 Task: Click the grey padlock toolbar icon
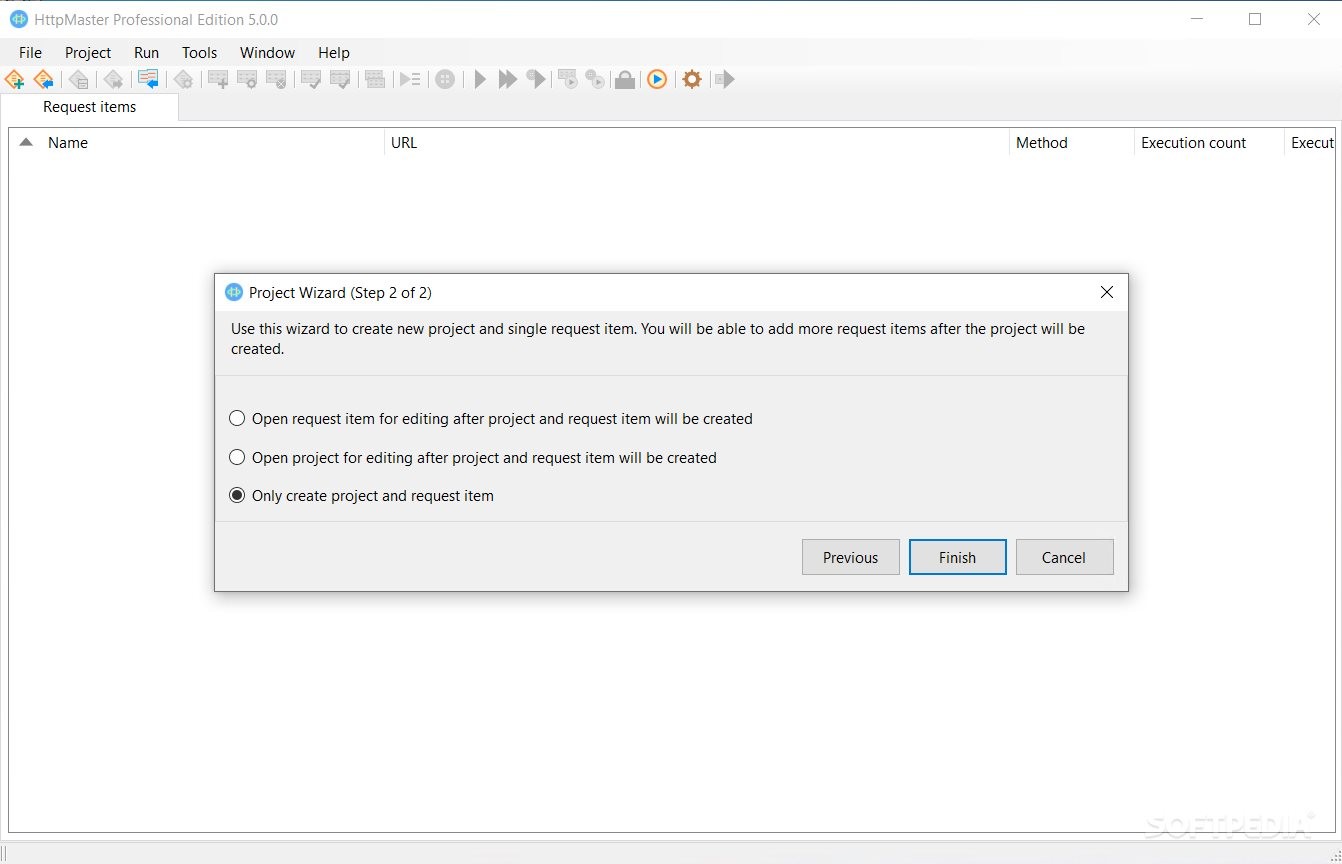pos(625,79)
